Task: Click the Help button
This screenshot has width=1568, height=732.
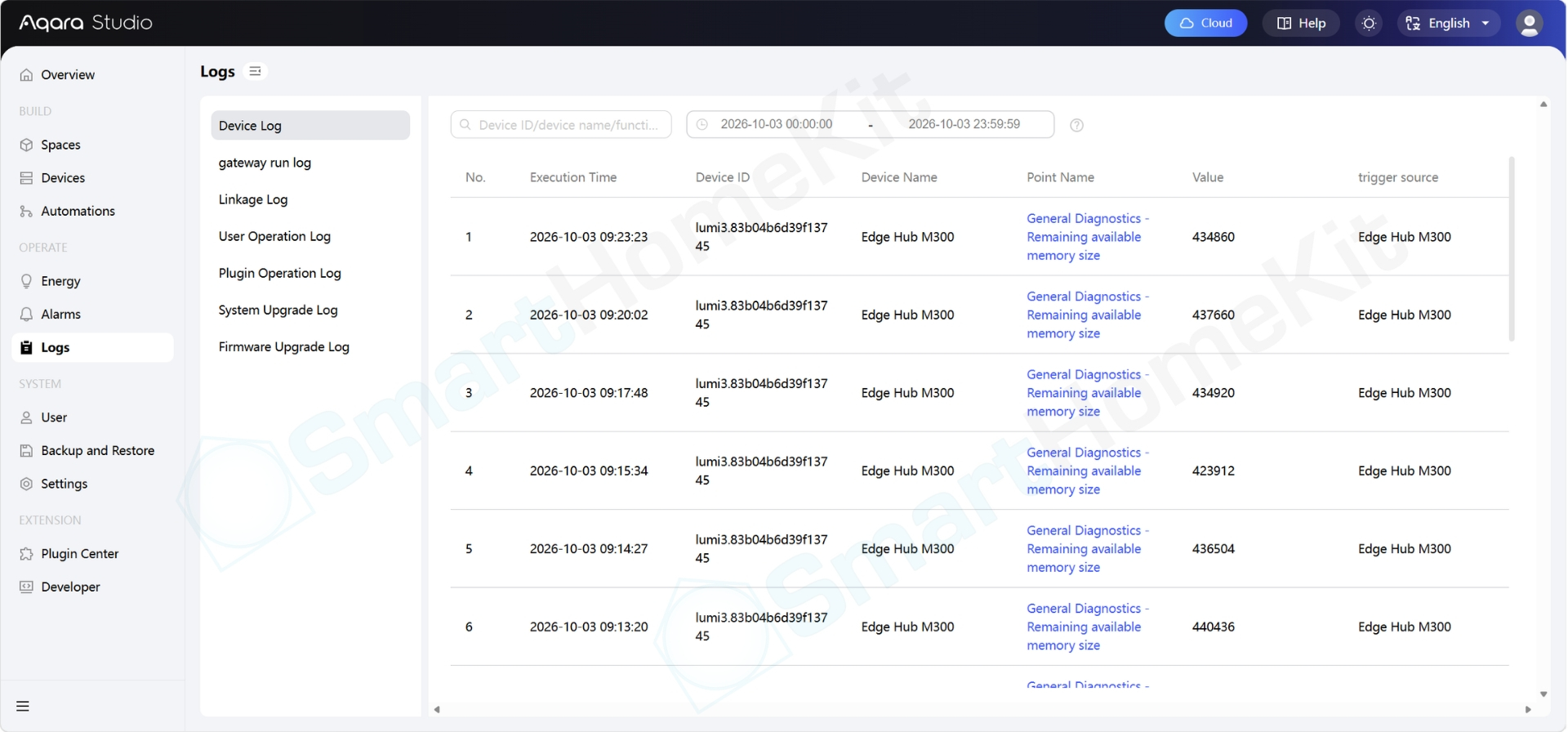Action: click(x=1301, y=23)
